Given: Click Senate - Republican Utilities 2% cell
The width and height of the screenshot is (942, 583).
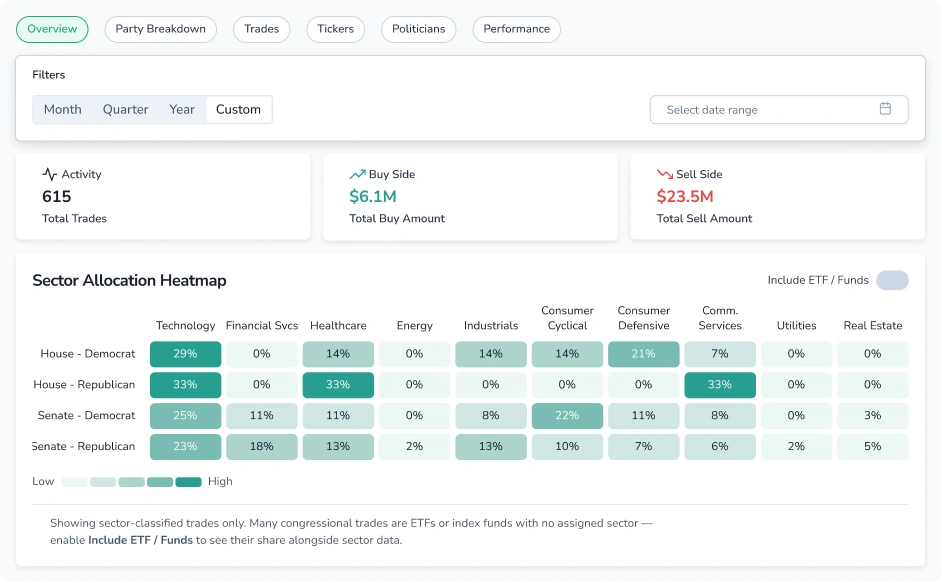Looking at the screenshot, I should coord(796,447).
